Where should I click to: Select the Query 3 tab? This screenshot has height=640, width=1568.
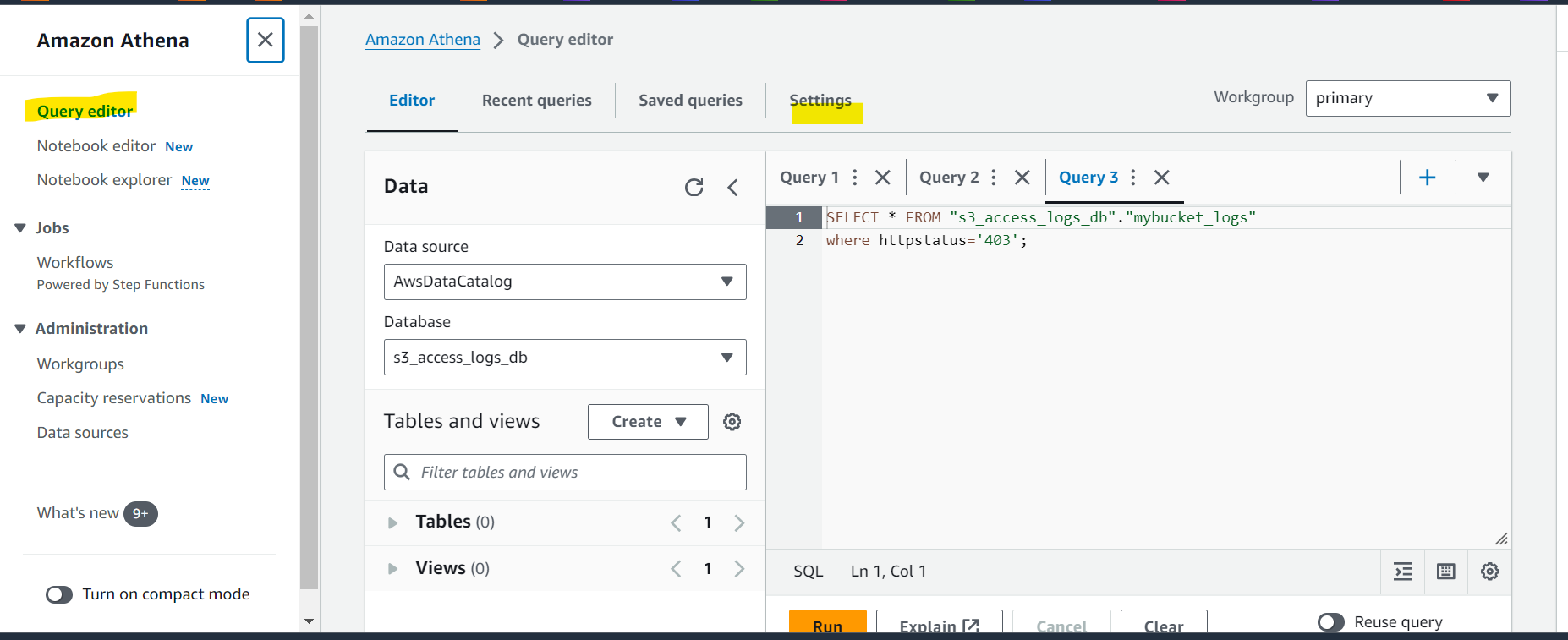1088,178
